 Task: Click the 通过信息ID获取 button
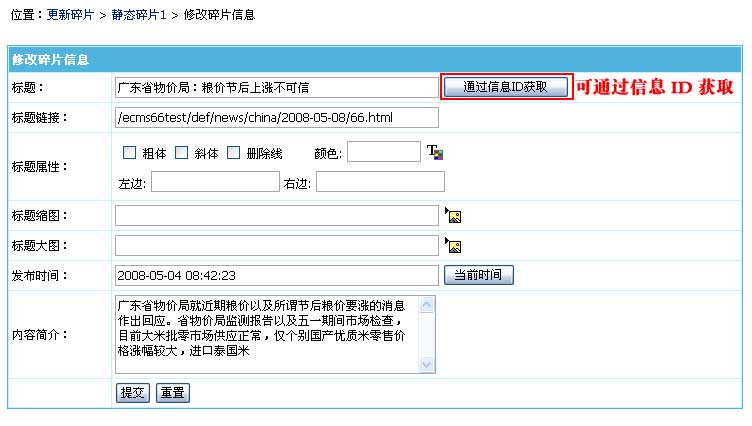pos(506,87)
